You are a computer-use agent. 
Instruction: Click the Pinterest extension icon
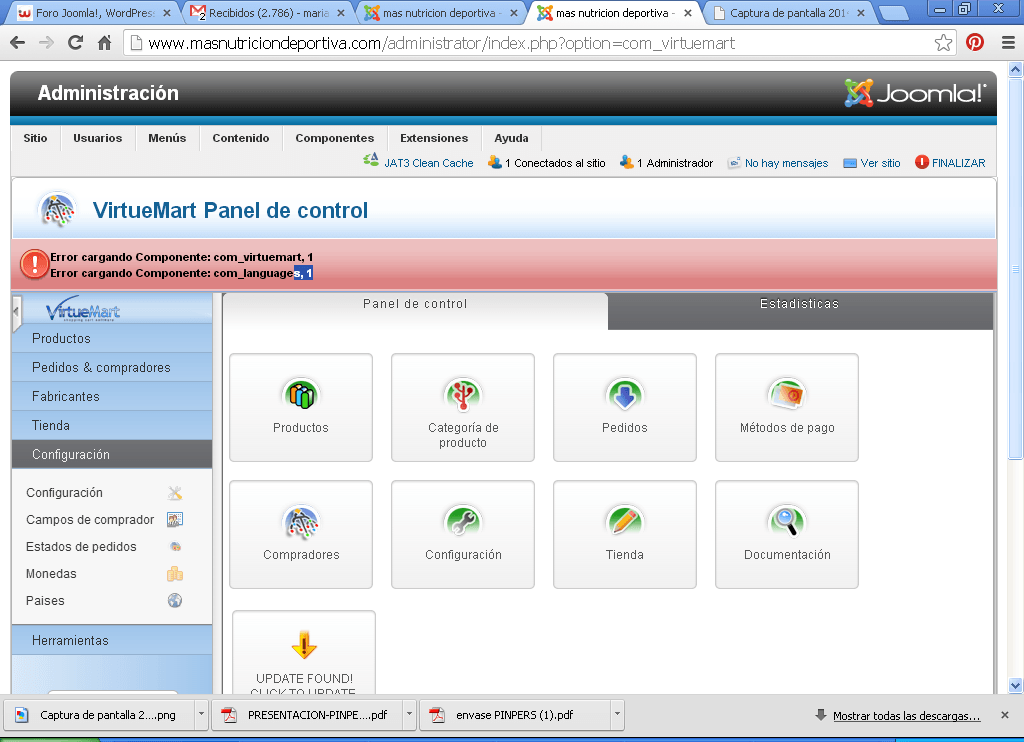point(975,43)
